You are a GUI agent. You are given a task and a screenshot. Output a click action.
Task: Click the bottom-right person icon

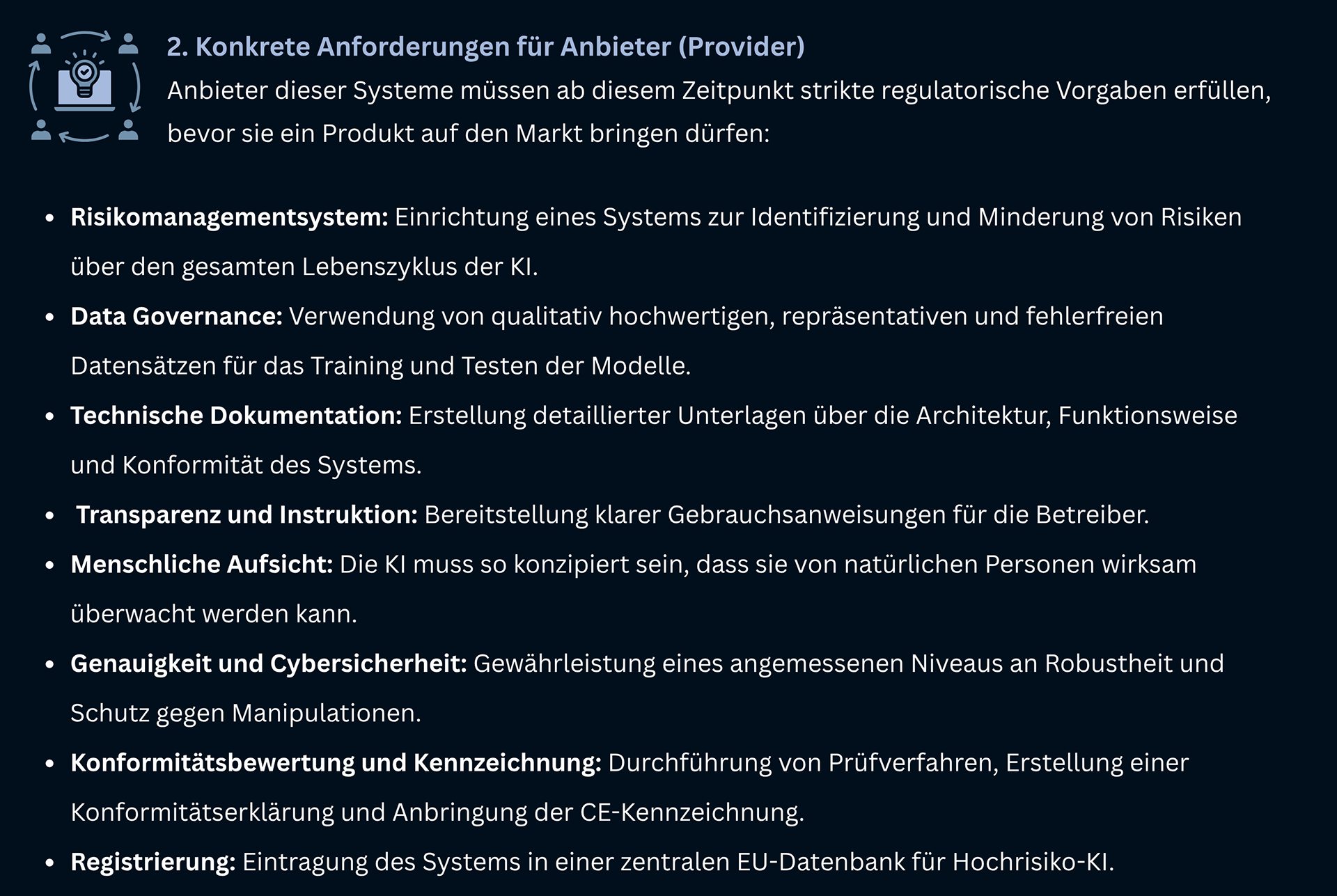pyautogui.click(x=127, y=129)
